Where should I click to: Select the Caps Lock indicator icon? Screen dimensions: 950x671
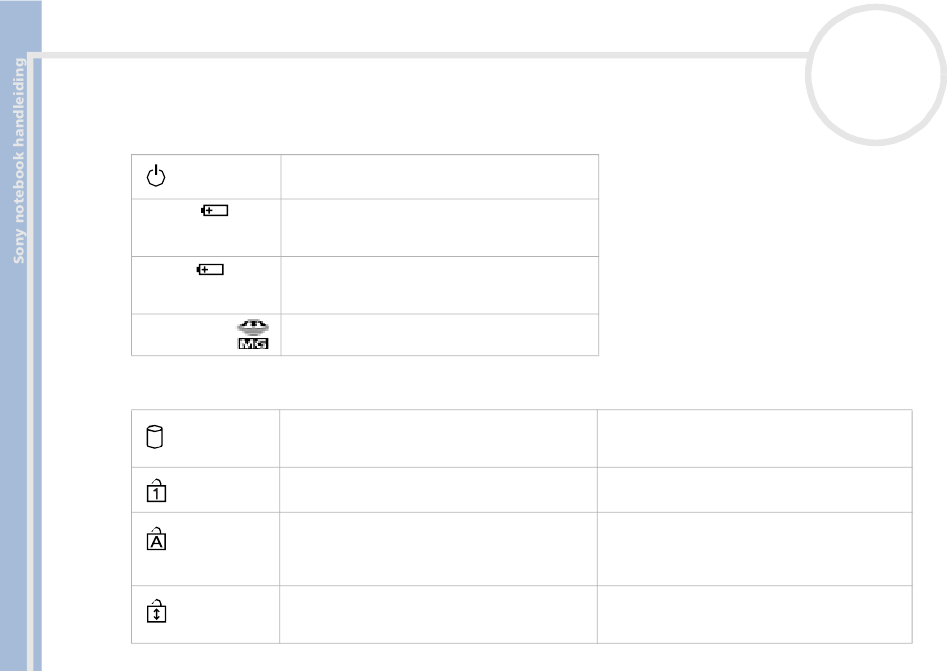click(x=156, y=538)
